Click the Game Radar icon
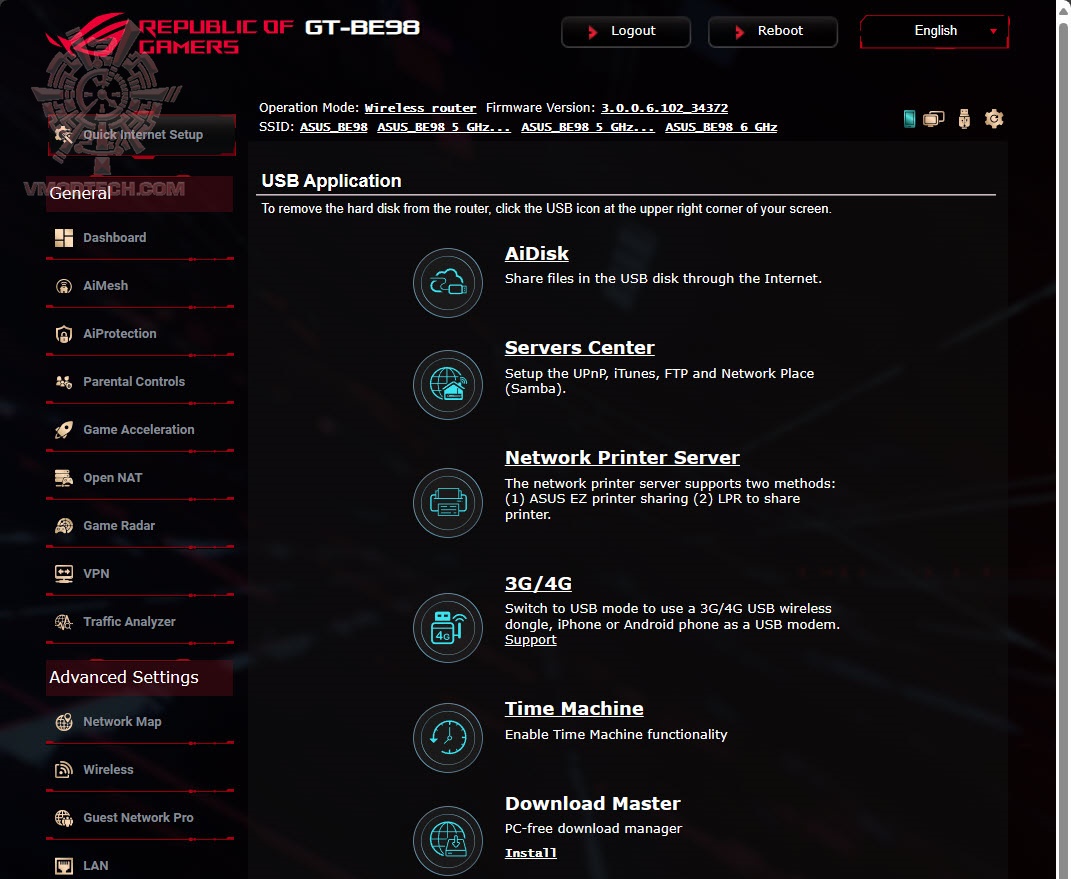The height and width of the screenshot is (879, 1071). coord(64,526)
